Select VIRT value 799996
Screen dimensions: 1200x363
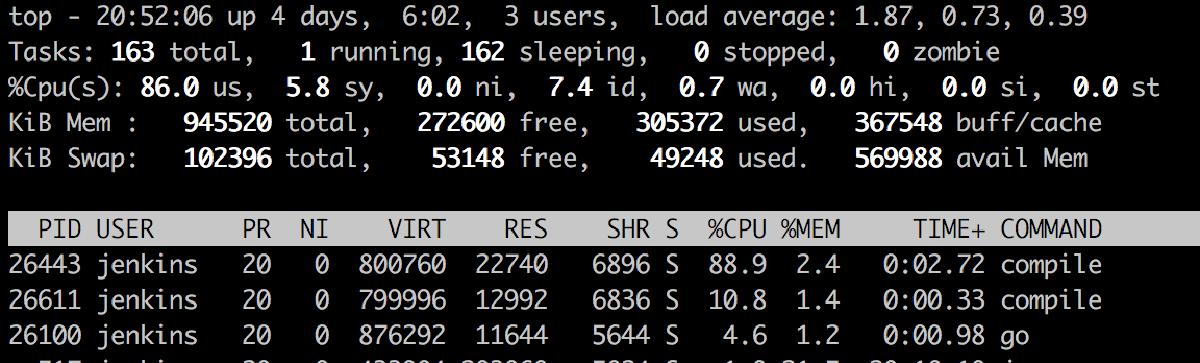tap(402, 300)
